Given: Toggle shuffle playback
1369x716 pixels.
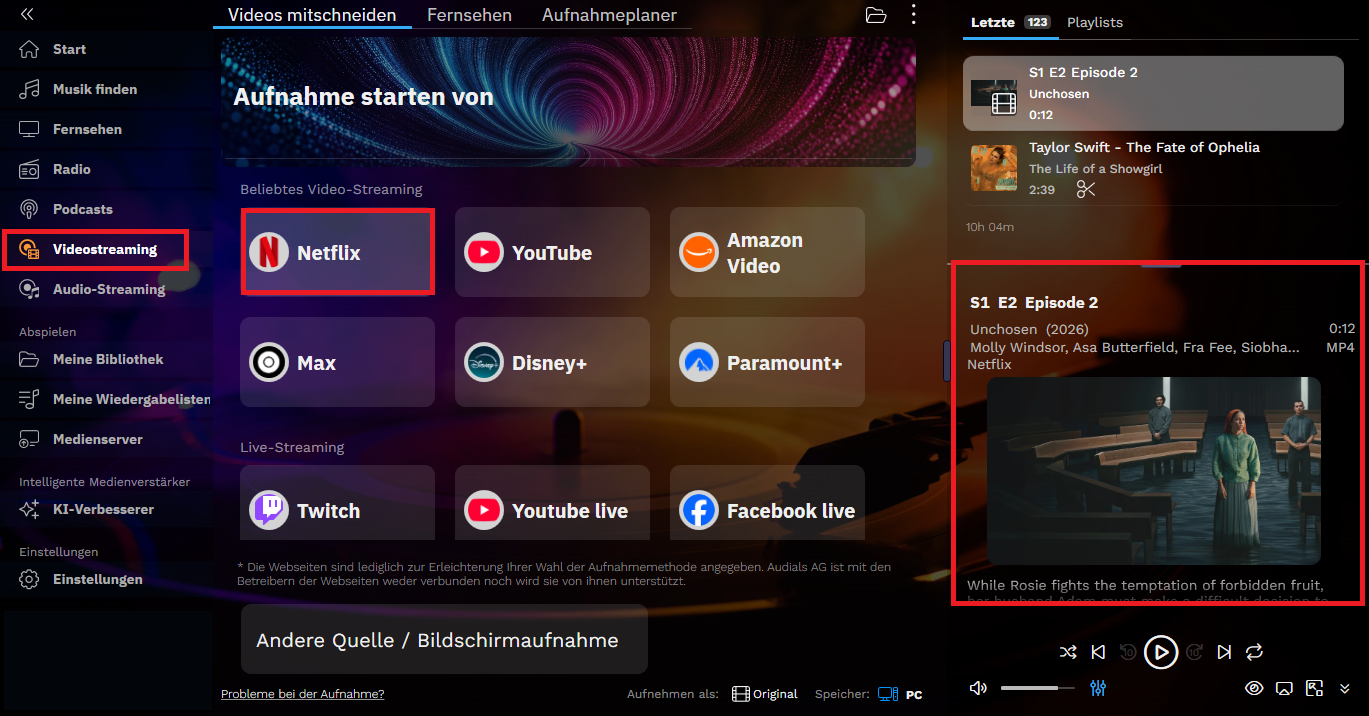Looking at the screenshot, I should point(1068,652).
